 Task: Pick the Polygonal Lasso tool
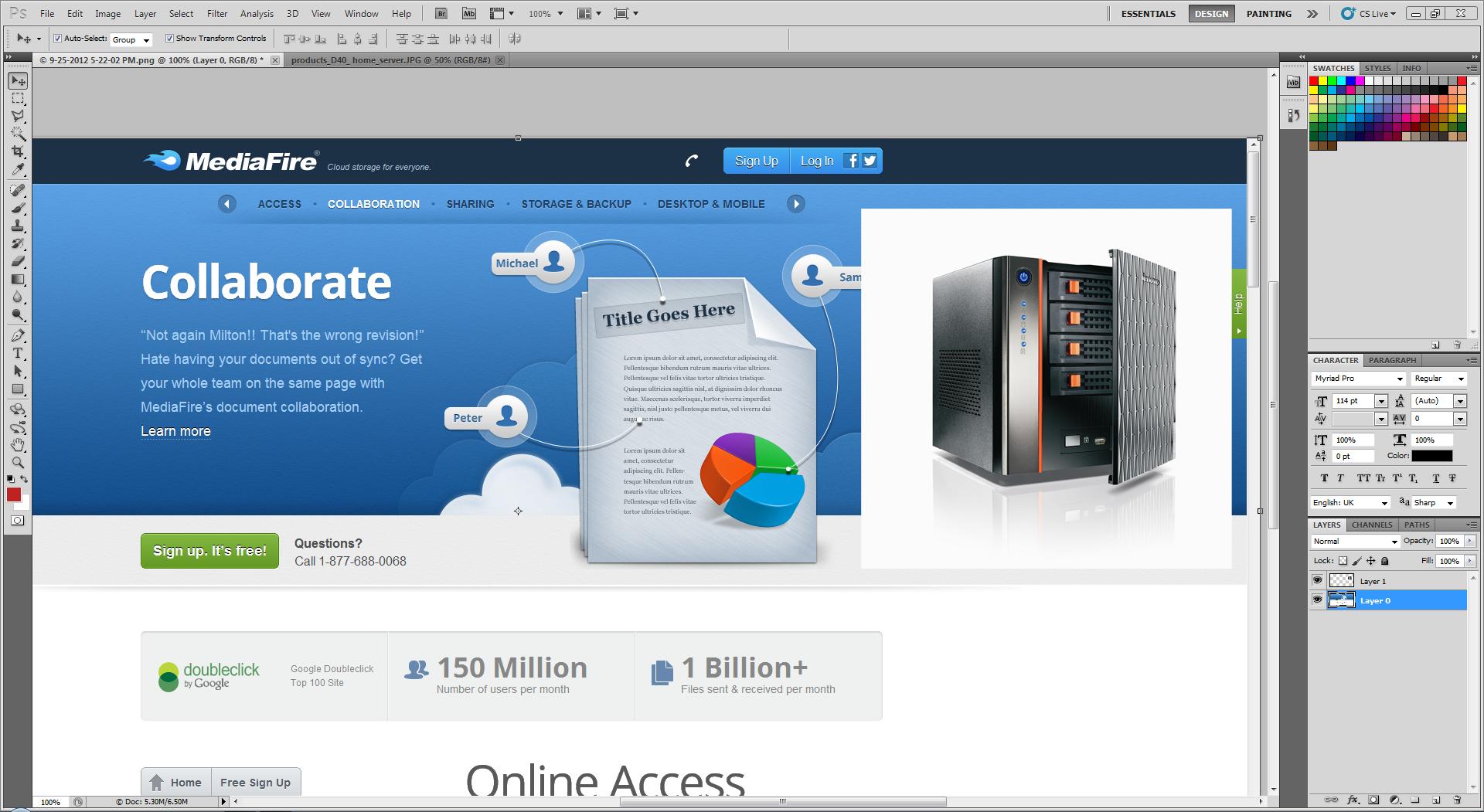pyautogui.click(x=18, y=116)
